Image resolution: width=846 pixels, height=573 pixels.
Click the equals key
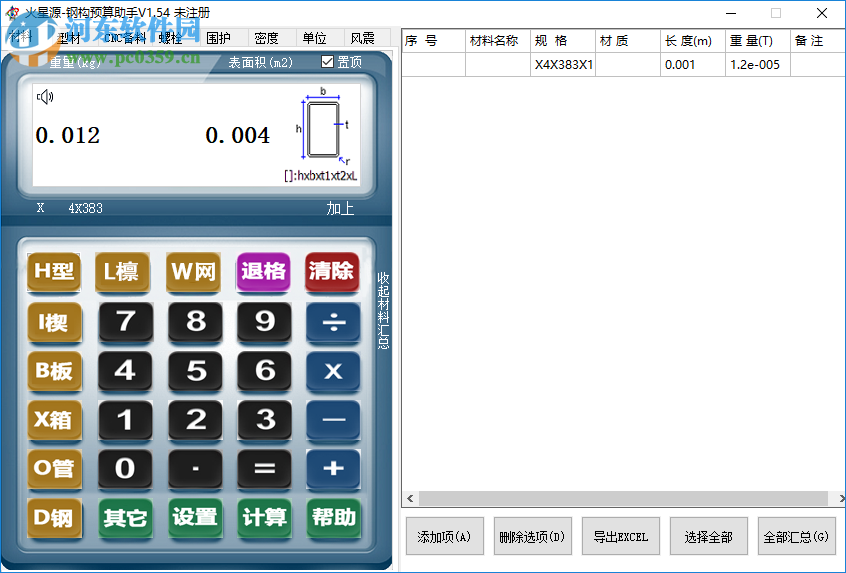[264, 468]
